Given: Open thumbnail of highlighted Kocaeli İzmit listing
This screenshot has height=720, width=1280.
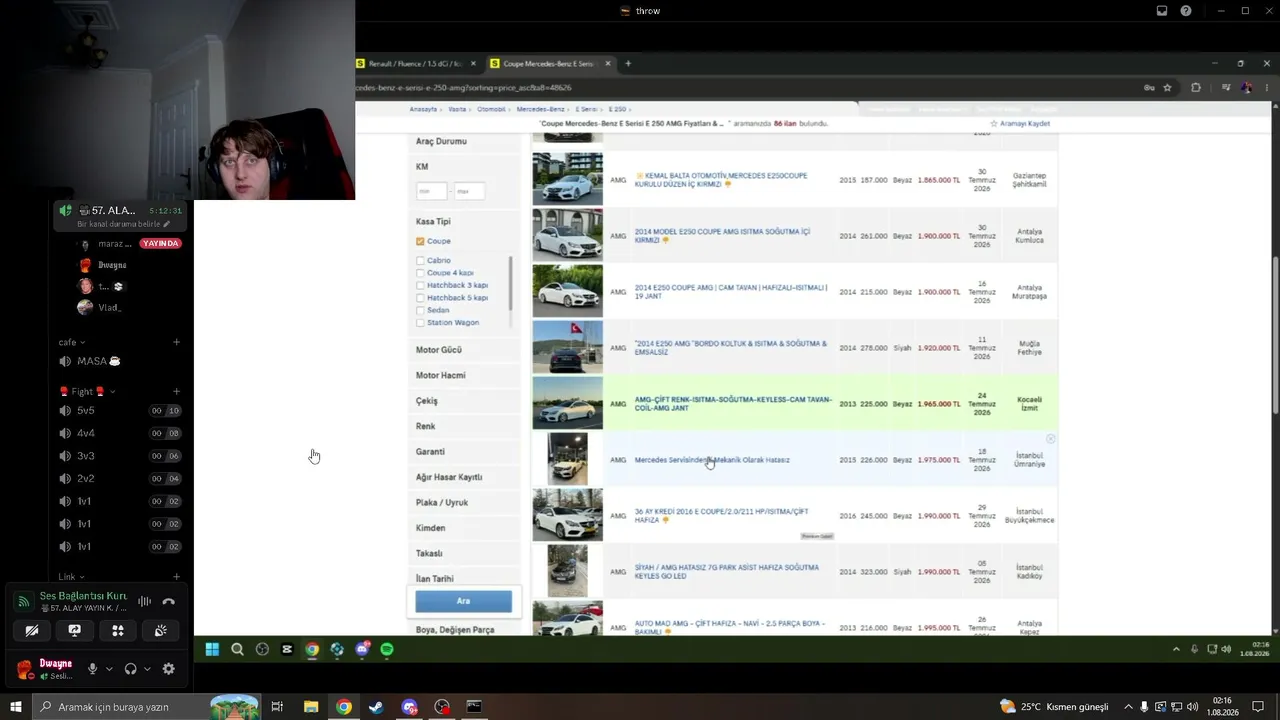Looking at the screenshot, I should [567, 403].
